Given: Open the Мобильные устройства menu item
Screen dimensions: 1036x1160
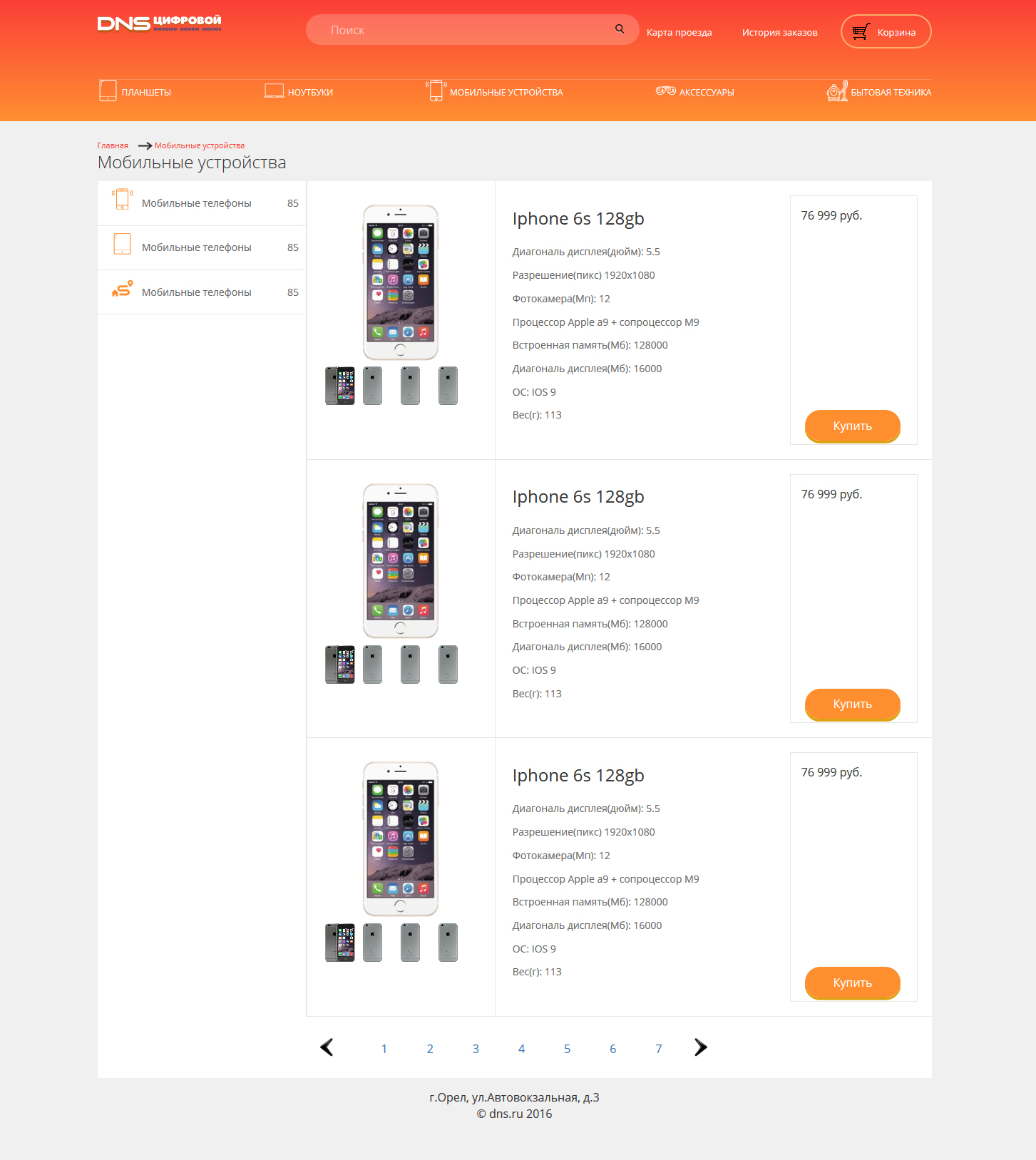Looking at the screenshot, I should pyautogui.click(x=506, y=92).
